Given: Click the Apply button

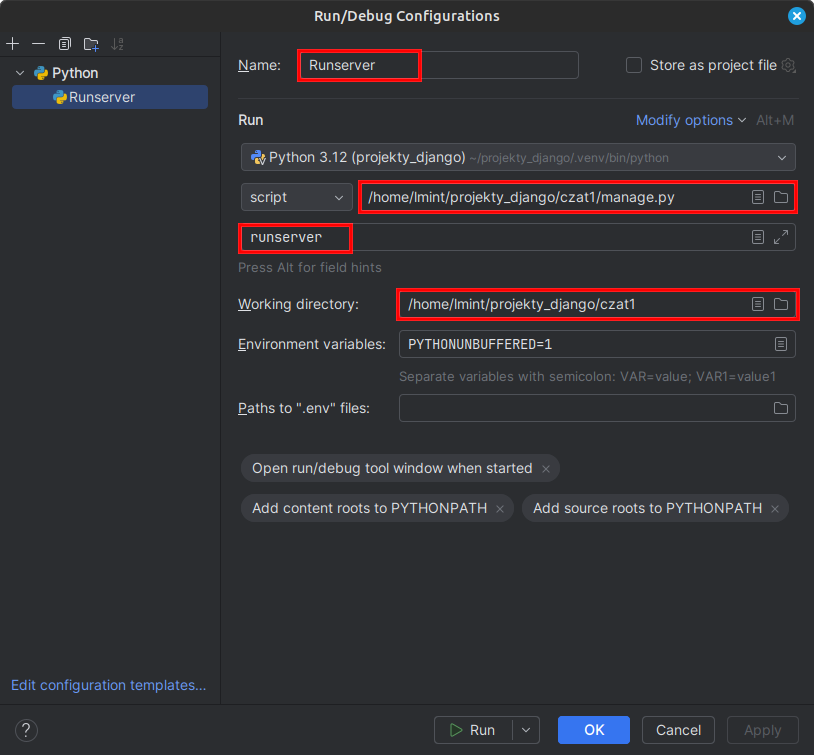Looking at the screenshot, I should coord(763,730).
